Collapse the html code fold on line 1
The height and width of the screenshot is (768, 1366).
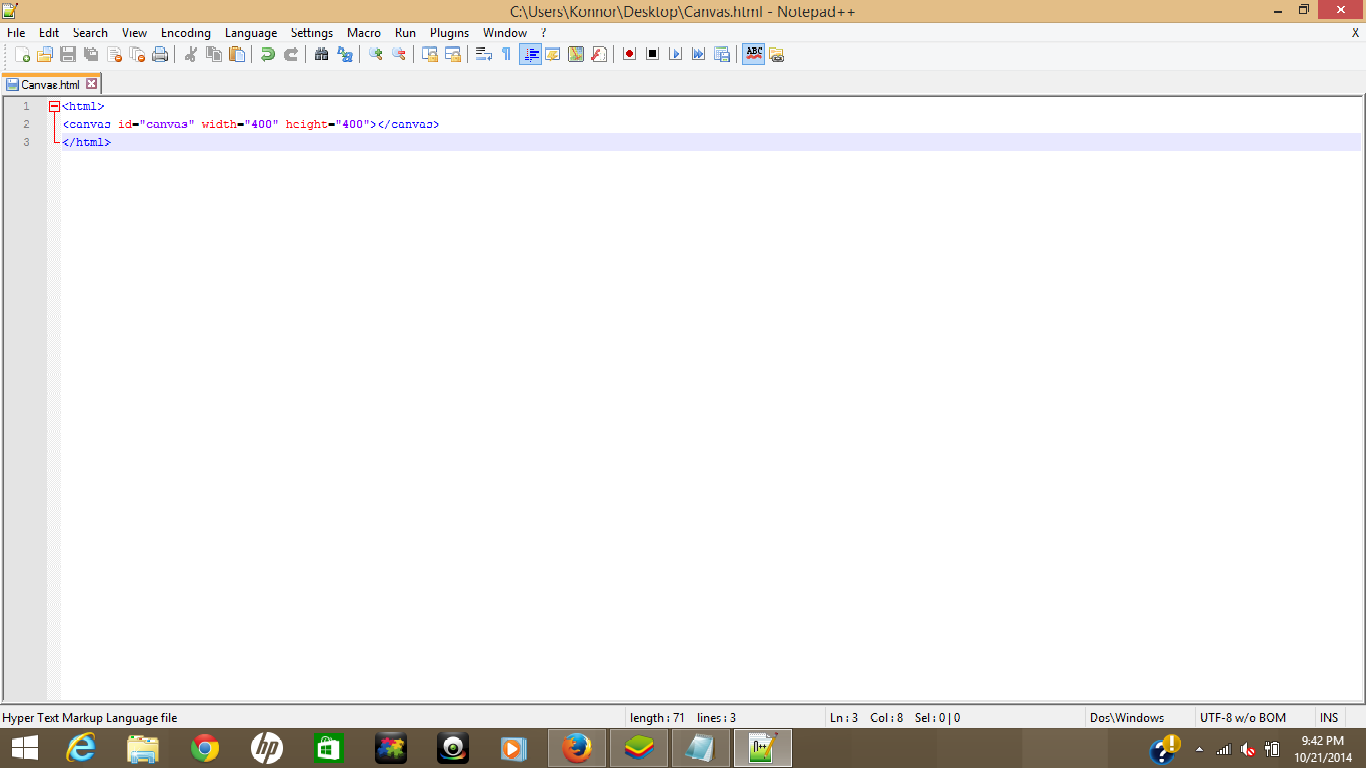point(54,105)
